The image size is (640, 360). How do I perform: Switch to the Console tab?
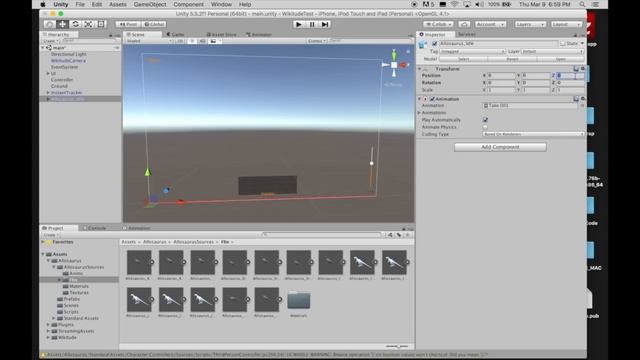pyautogui.click(x=95, y=228)
